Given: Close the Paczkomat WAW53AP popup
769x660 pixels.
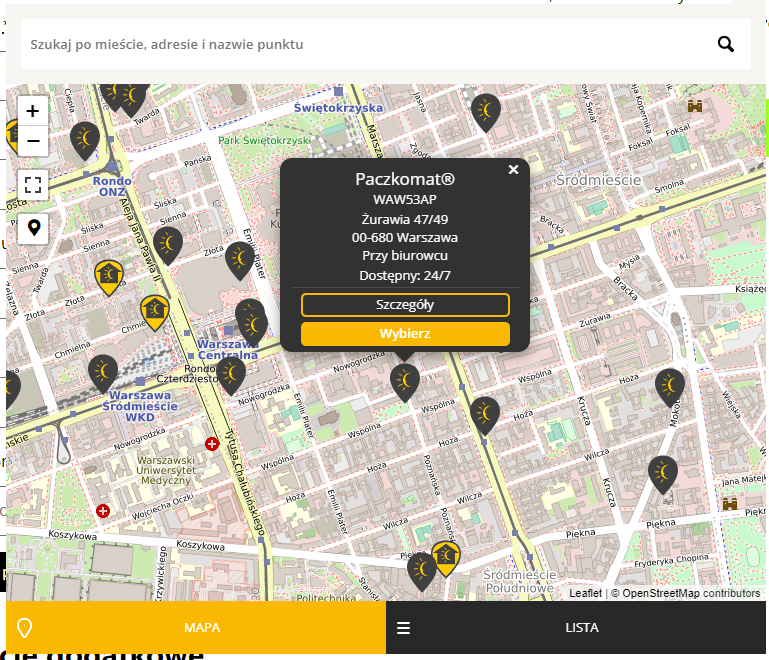Looking at the screenshot, I should 513,170.
